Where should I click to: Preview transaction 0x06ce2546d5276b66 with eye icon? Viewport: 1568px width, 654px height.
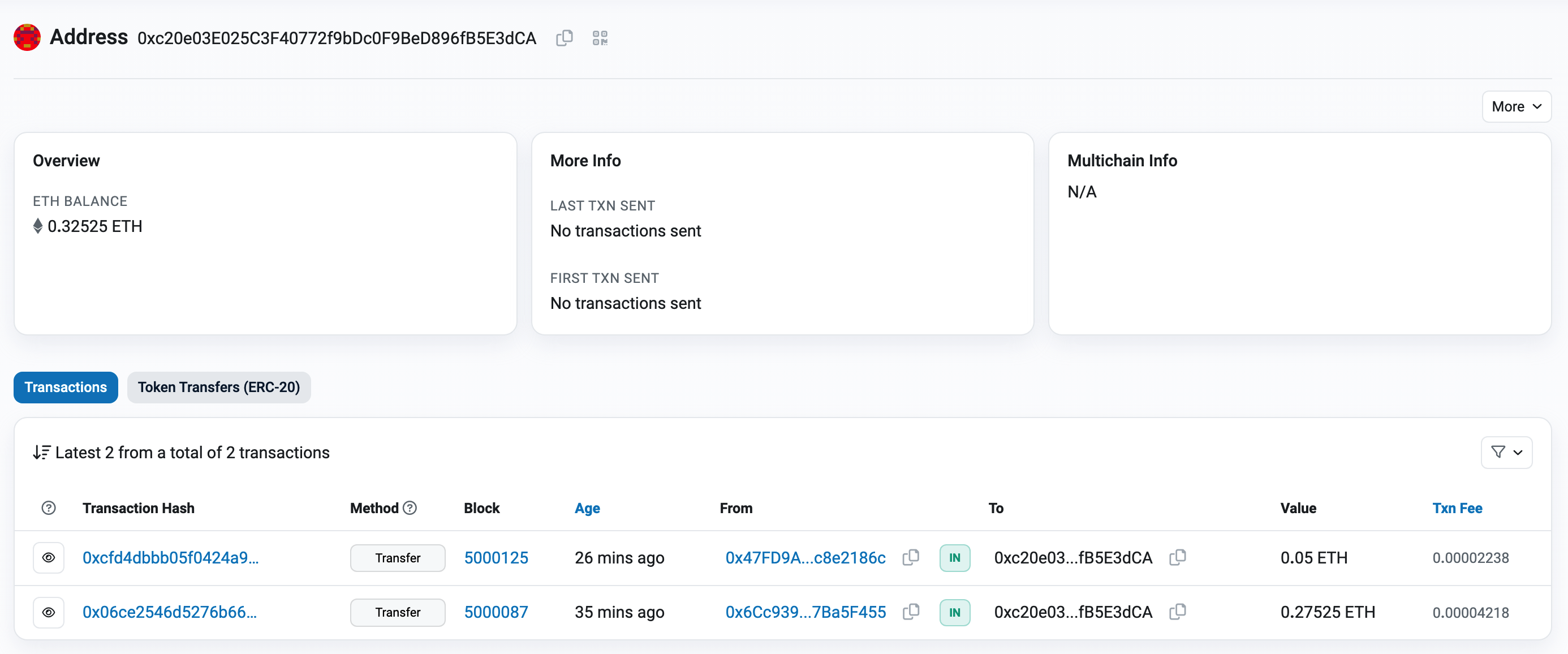(x=49, y=612)
